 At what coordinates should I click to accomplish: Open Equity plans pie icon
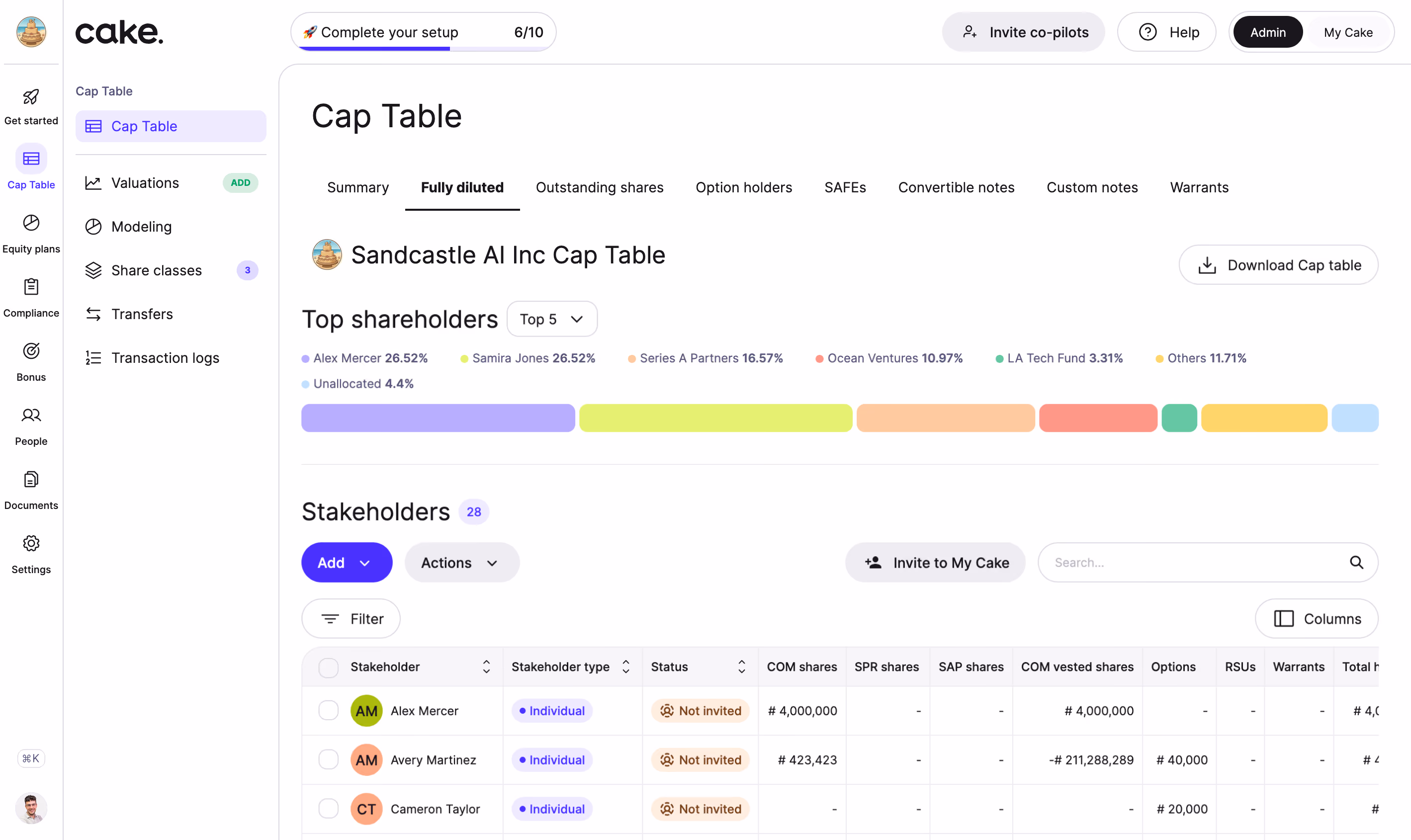(31, 223)
